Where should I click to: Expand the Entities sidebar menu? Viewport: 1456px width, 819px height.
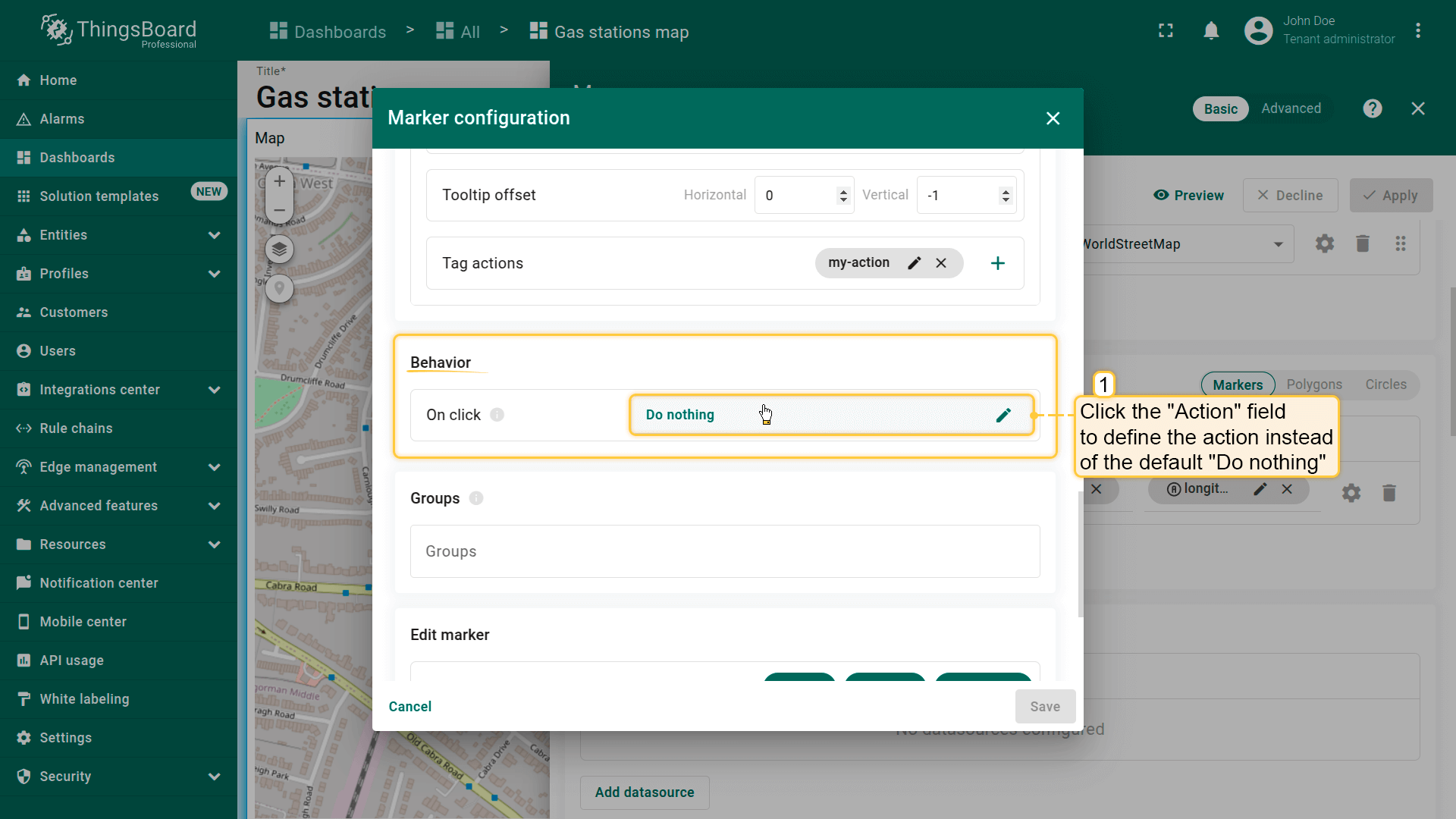[214, 235]
